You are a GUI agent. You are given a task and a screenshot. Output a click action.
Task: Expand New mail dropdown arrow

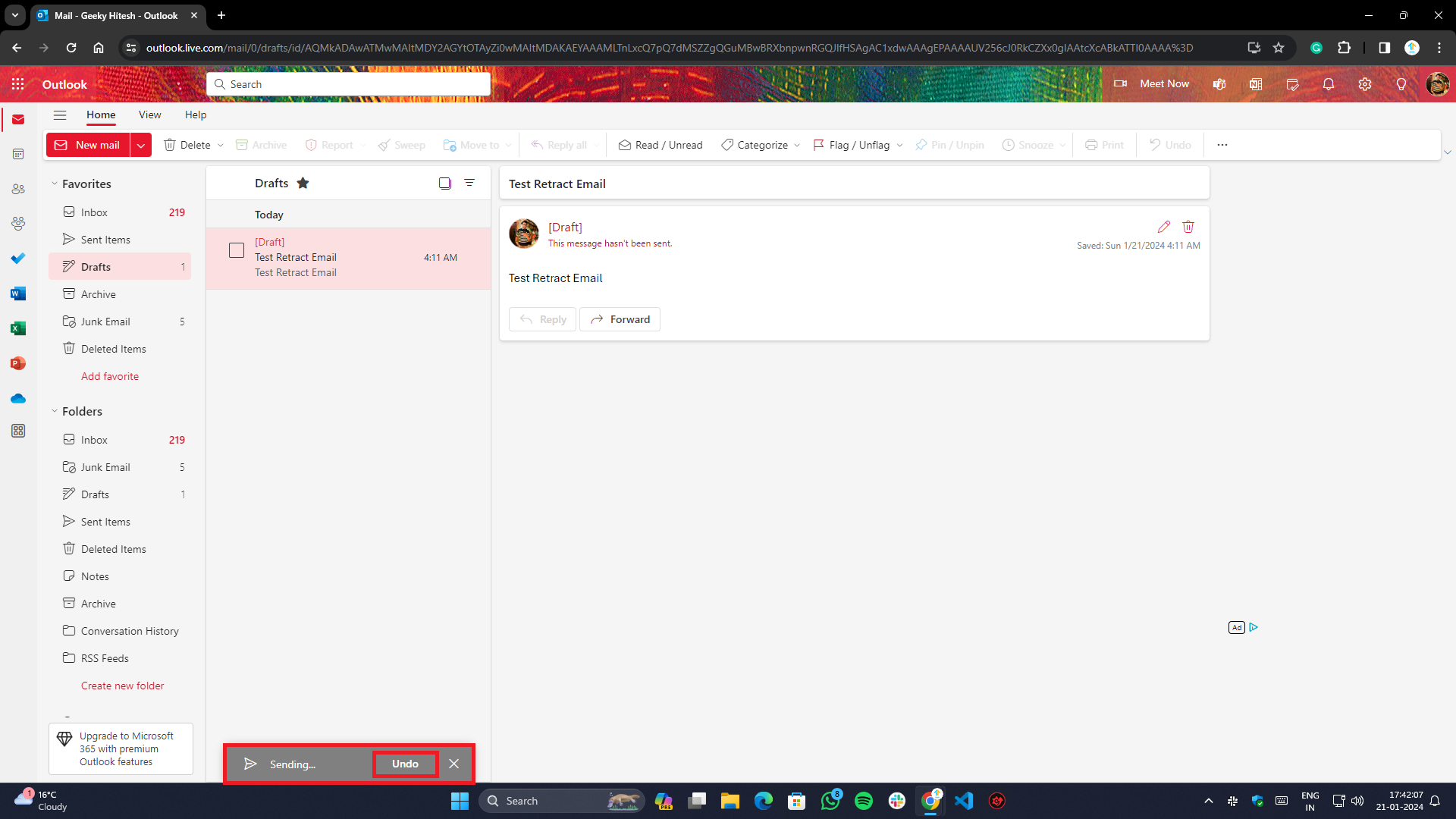141,145
